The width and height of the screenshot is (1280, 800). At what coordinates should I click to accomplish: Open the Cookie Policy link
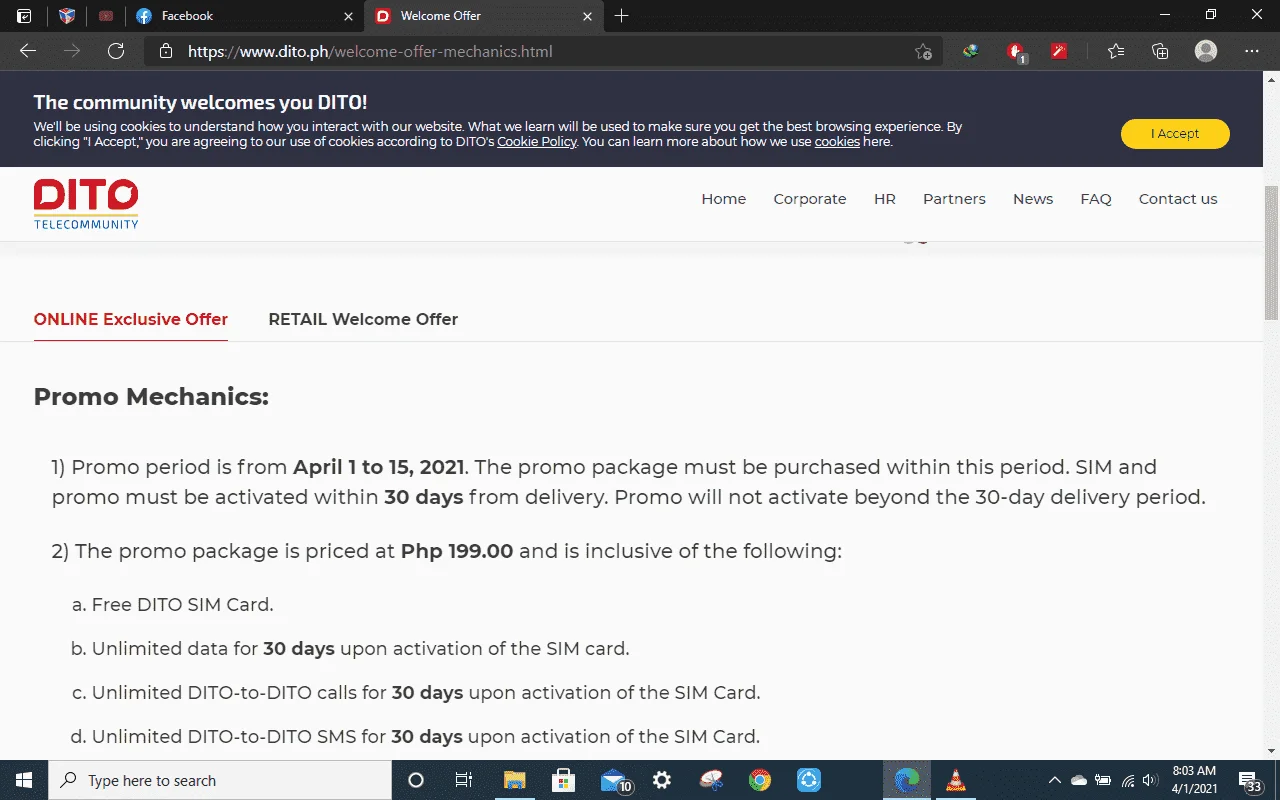click(x=537, y=142)
